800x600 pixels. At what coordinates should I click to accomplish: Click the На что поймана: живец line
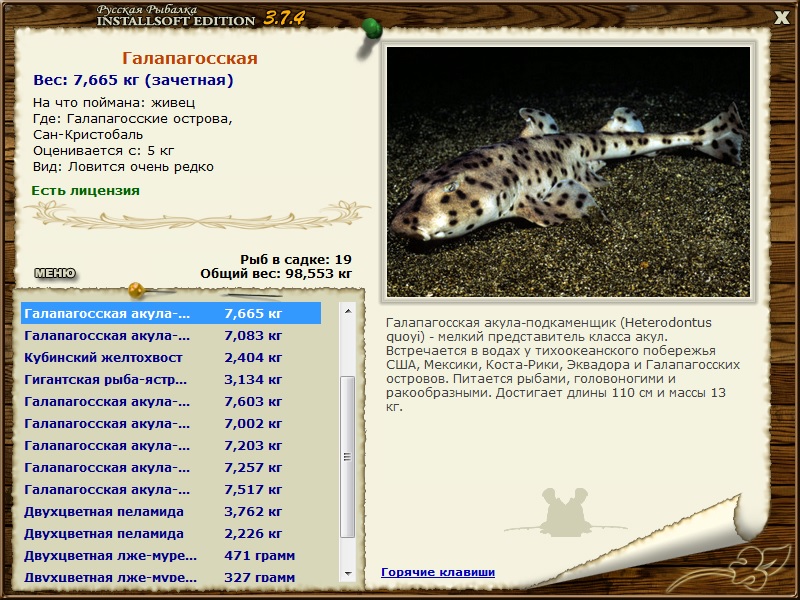click(114, 103)
